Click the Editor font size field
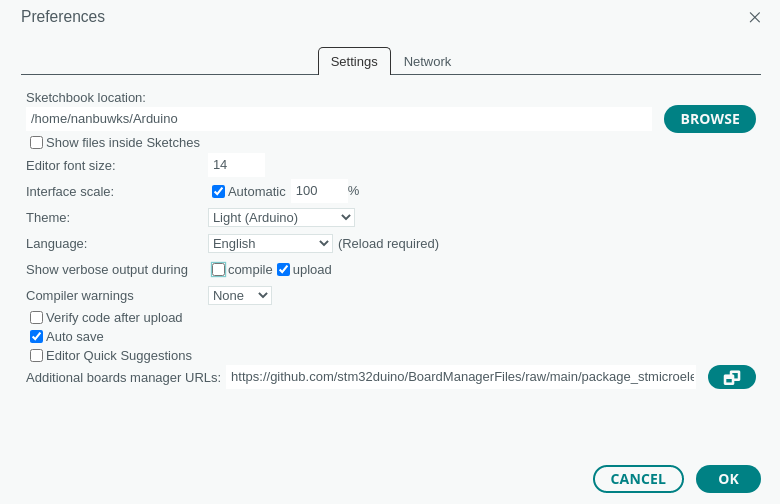 point(236,165)
